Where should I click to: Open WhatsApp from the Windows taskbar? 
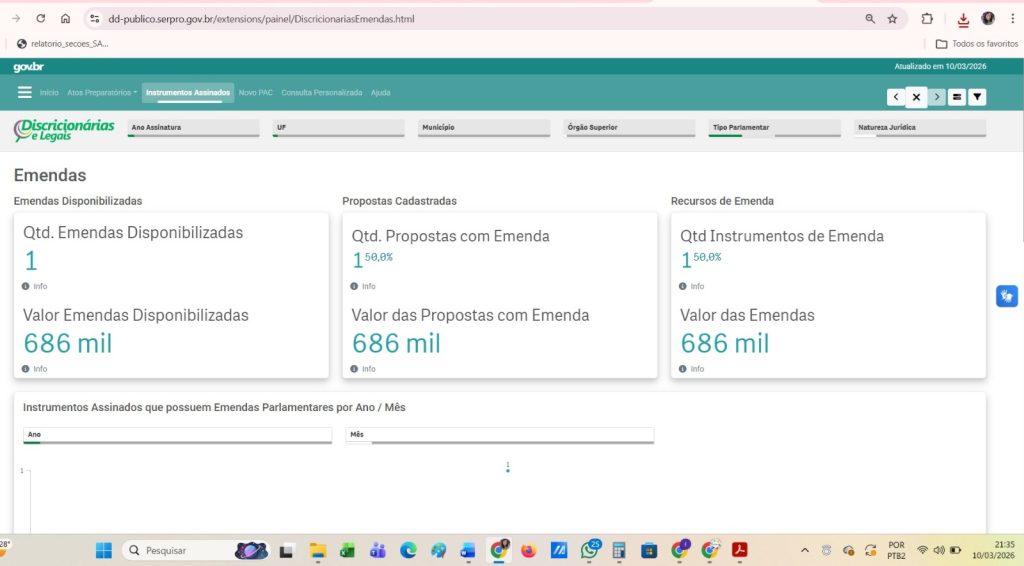click(590, 550)
